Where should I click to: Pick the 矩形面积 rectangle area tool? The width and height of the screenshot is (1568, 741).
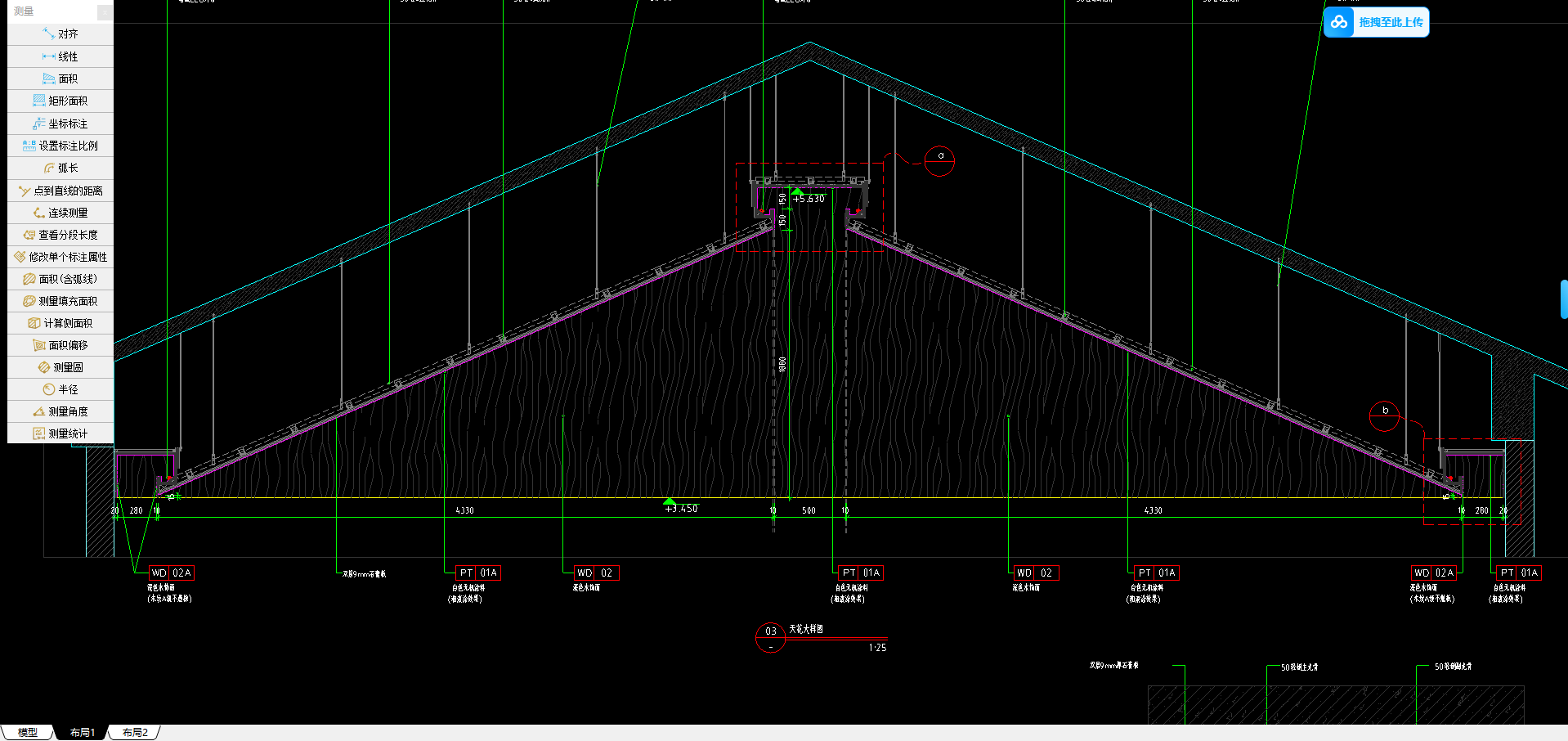tap(60, 101)
